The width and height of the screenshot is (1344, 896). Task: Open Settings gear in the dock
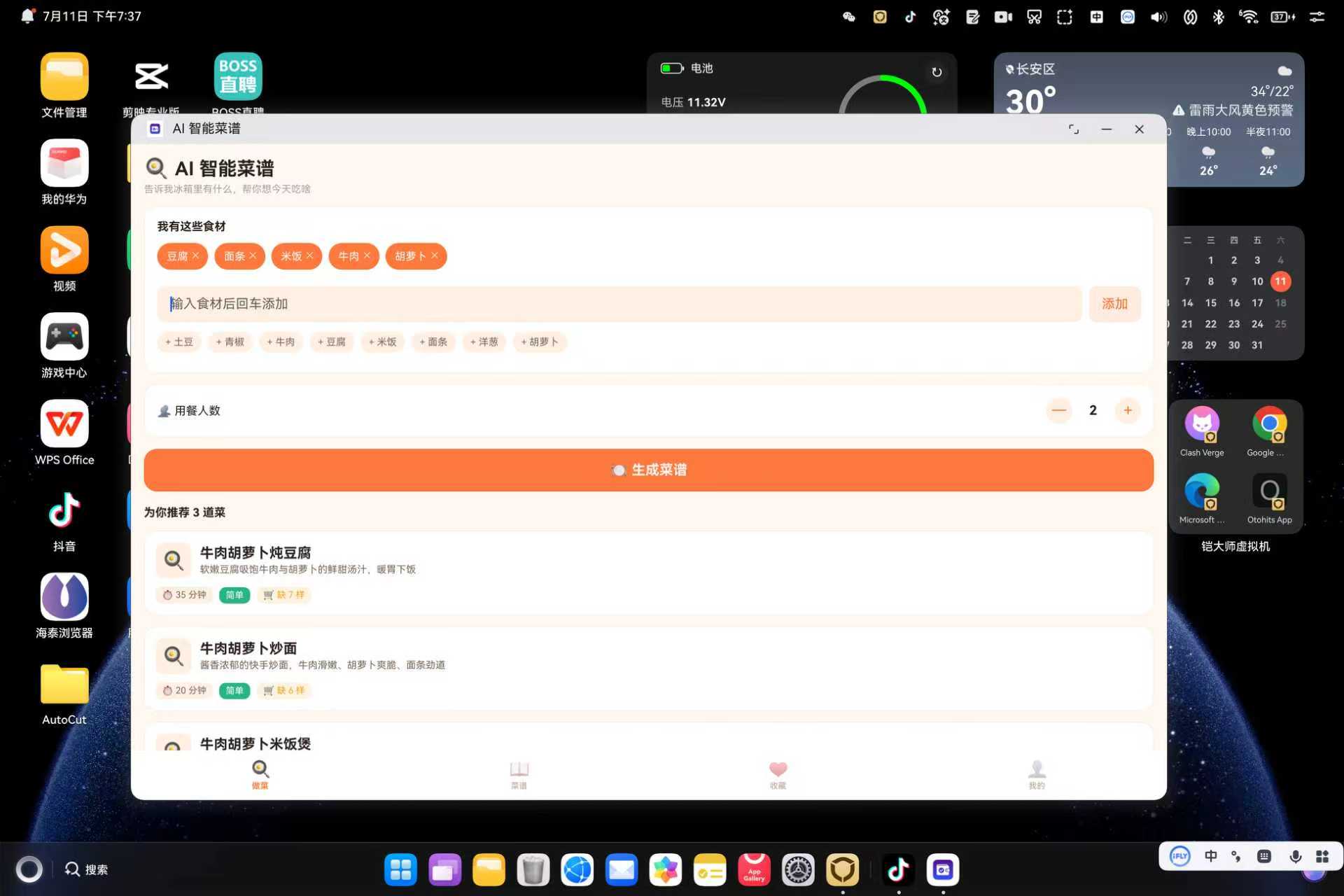point(798,870)
